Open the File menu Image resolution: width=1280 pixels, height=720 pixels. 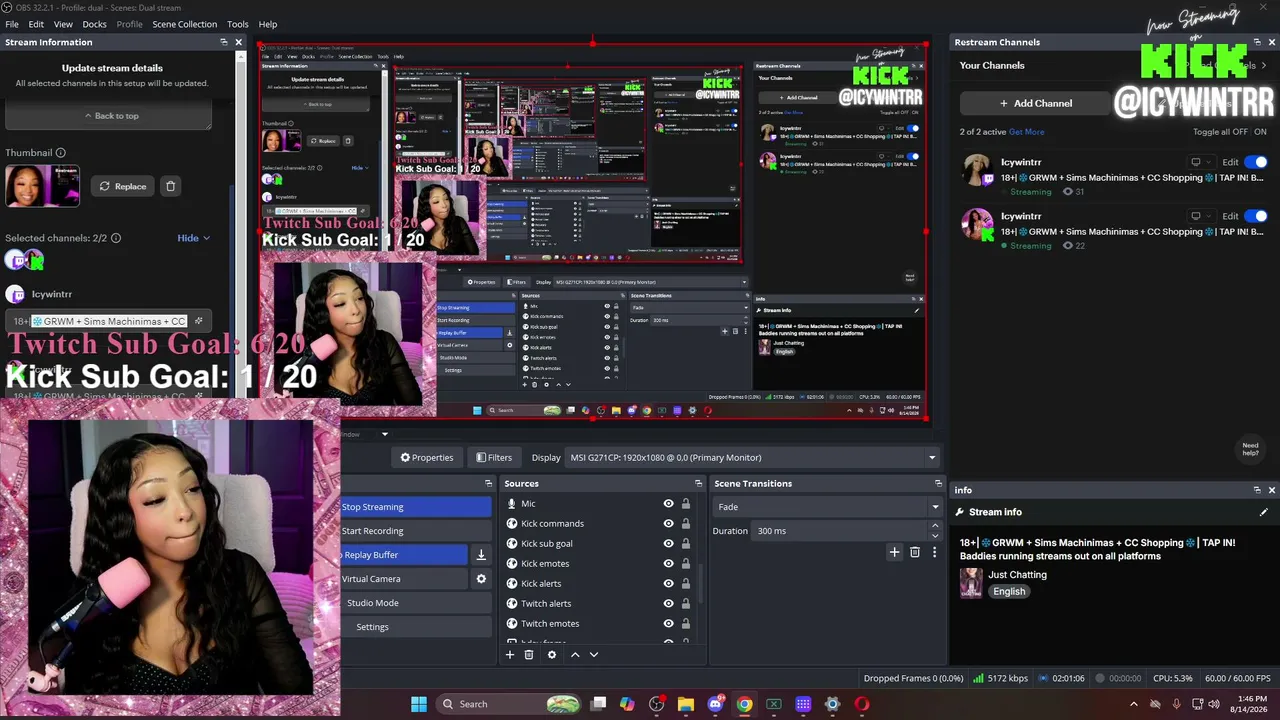tap(12, 24)
